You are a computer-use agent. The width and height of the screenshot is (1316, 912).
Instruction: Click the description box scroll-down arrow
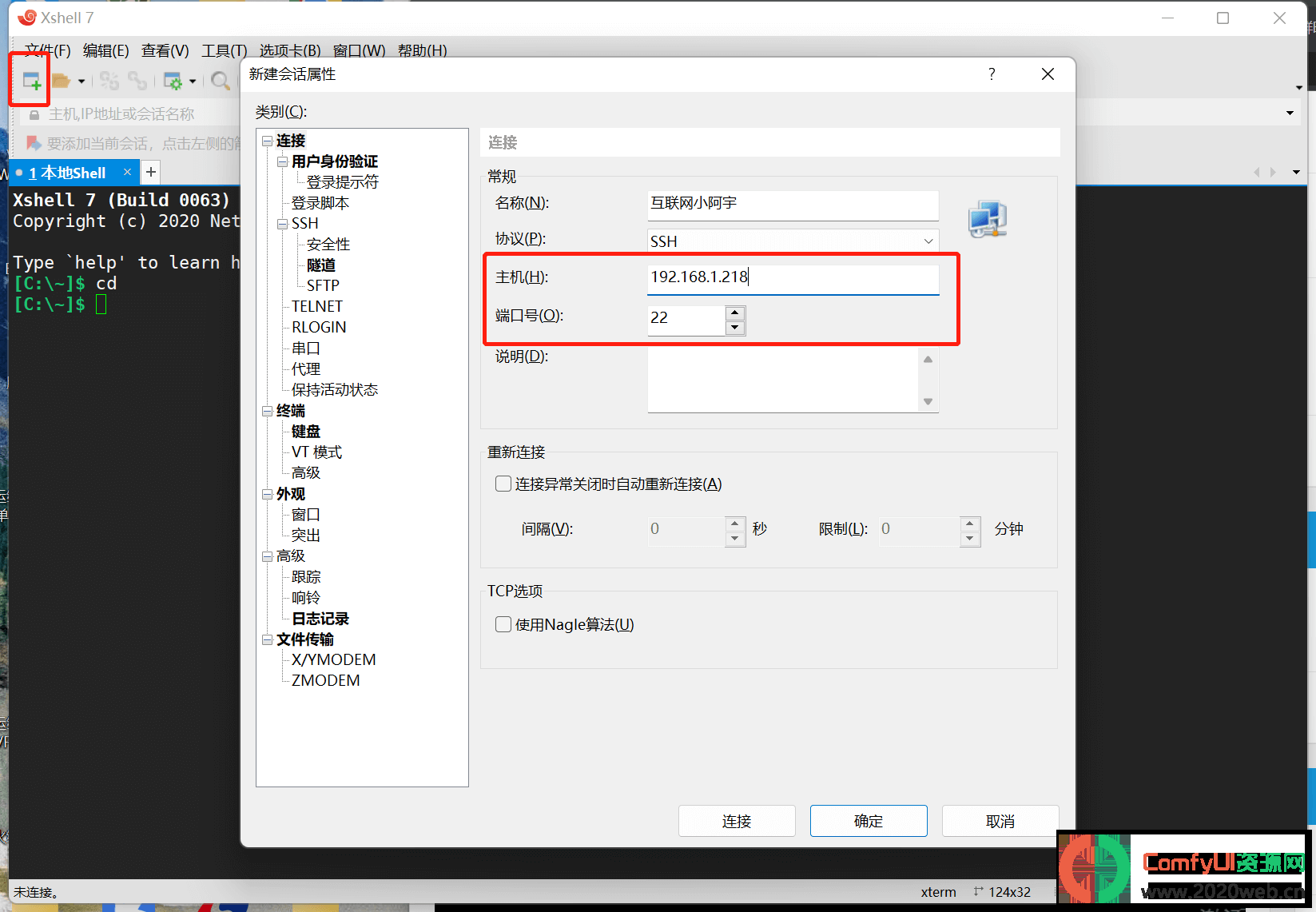(x=928, y=401)
